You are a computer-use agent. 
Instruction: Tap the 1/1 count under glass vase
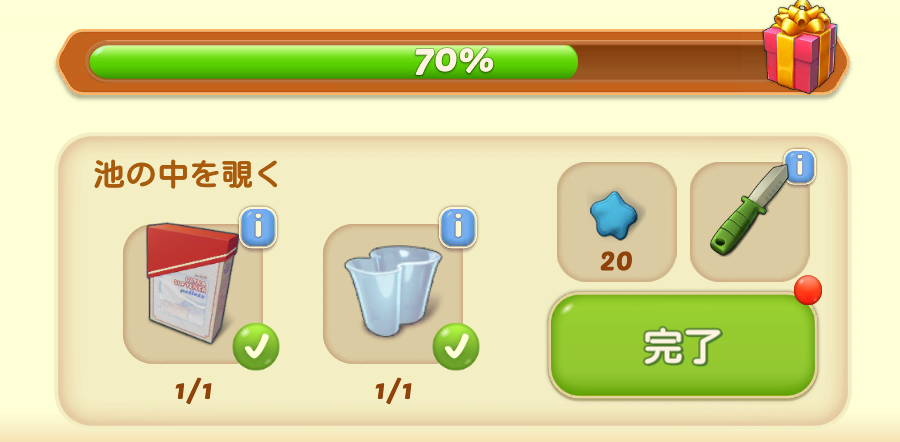394,392
